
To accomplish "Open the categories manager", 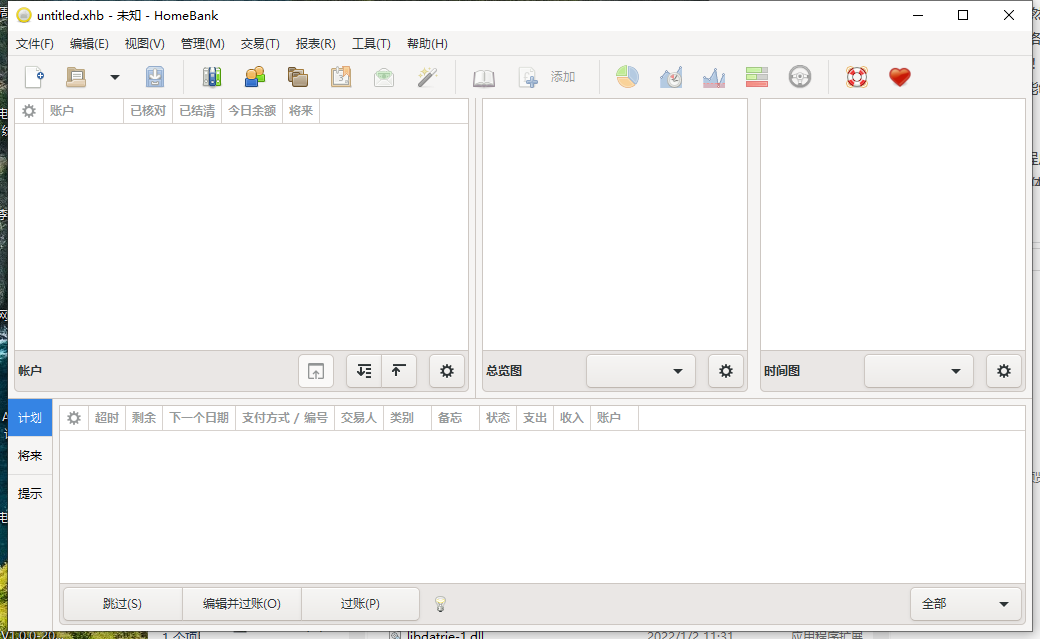I will click(297, 76).
